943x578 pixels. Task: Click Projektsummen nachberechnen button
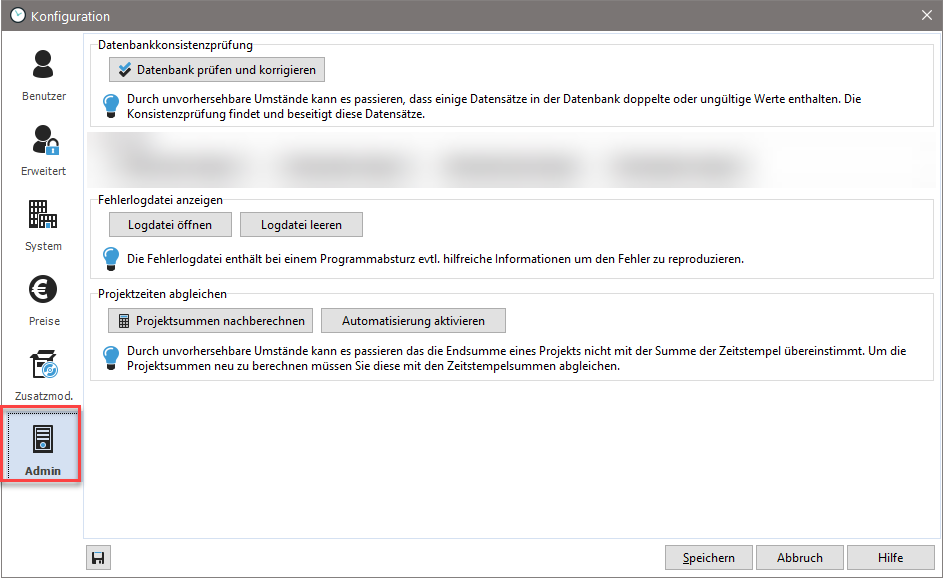(x=211, y=321)
